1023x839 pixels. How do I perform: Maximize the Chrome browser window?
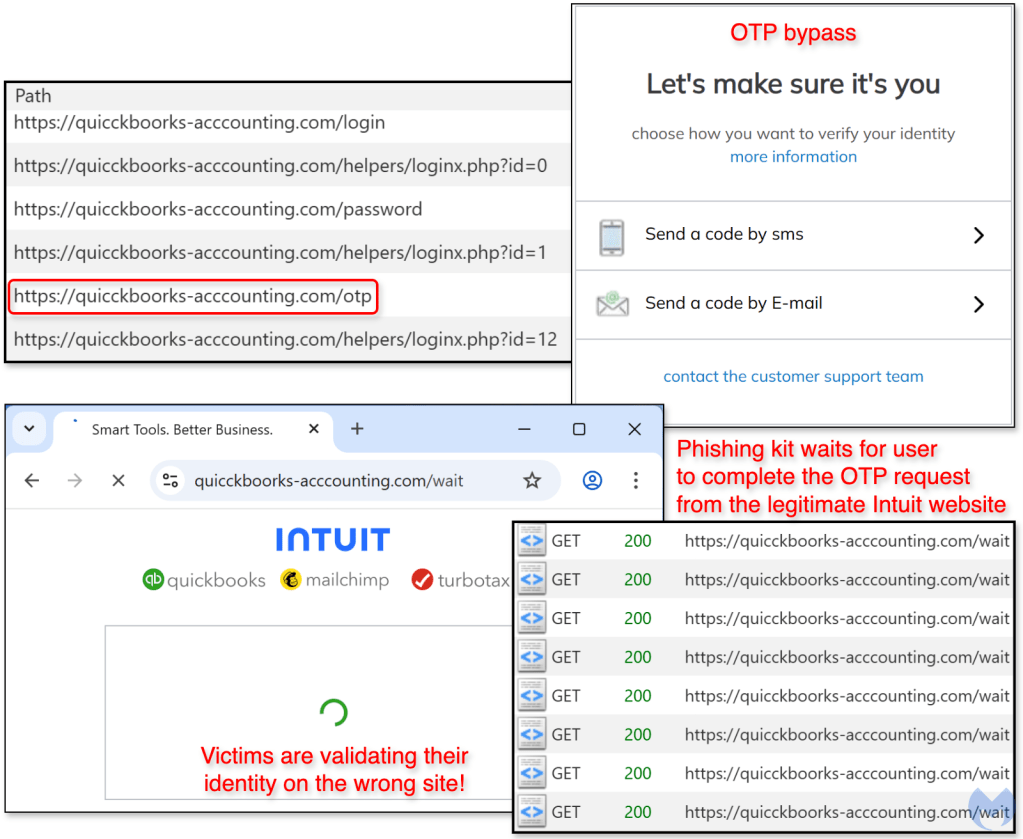(579, 429)
